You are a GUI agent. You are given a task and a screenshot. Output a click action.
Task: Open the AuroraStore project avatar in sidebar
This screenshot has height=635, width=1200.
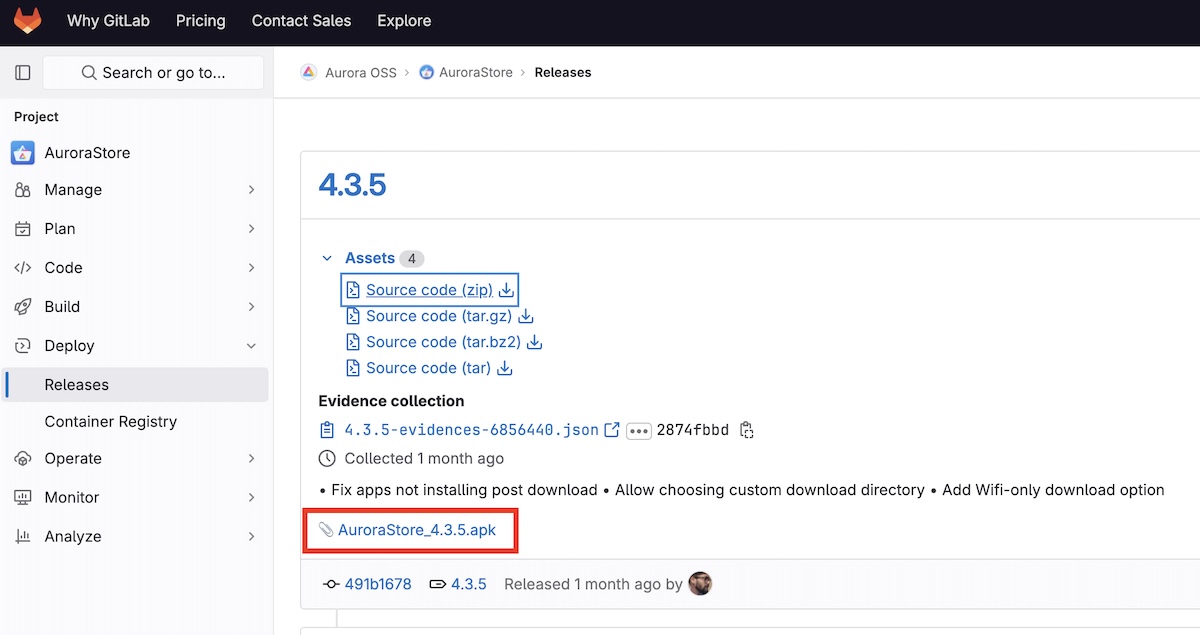[x=22, y=153]
